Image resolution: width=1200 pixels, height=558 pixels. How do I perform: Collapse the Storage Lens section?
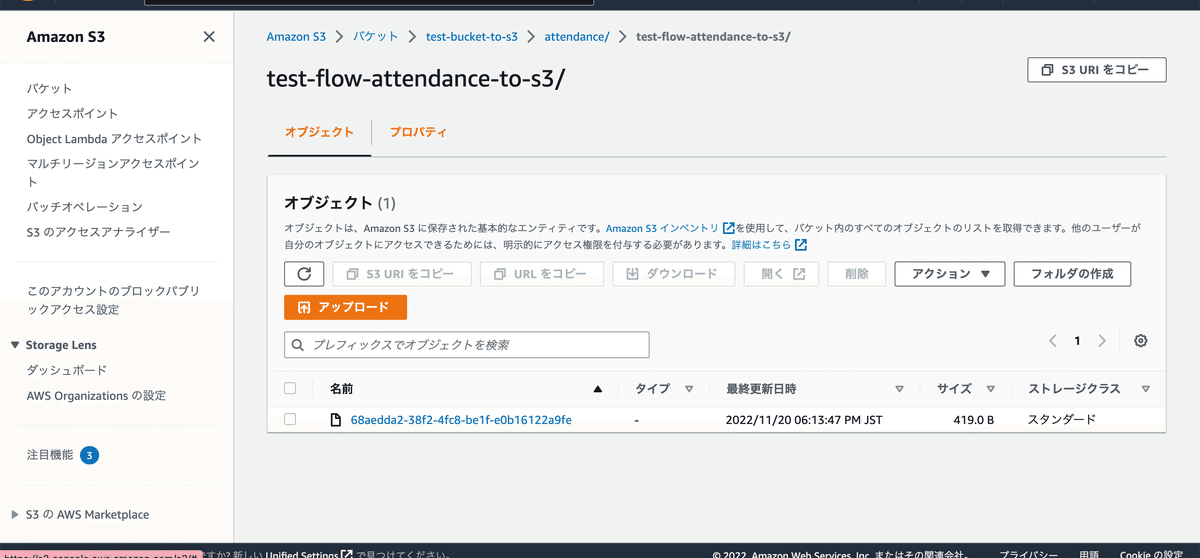click(15, 345)
